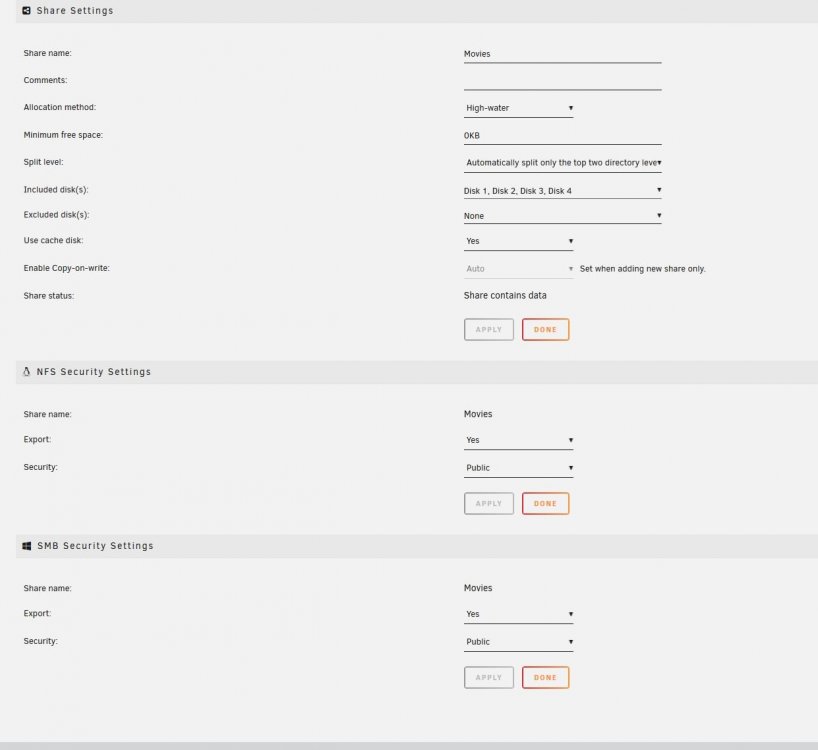Image resolution: width=818 pixels, height=750 pixels.
Task: Click the 'Minimum free space:' label
Action: tap(63, 135)
